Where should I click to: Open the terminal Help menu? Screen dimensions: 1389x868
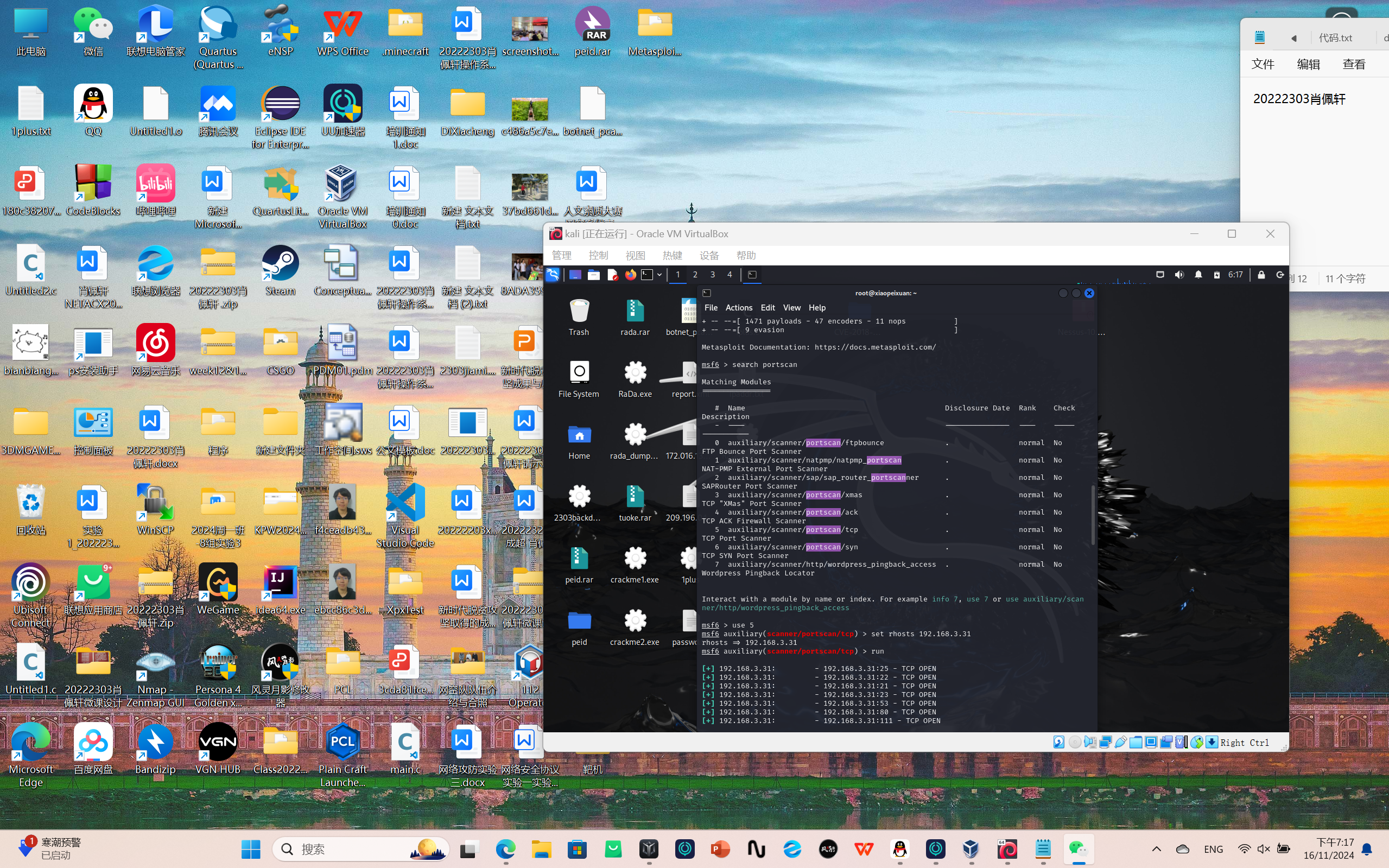coord(817,308)
